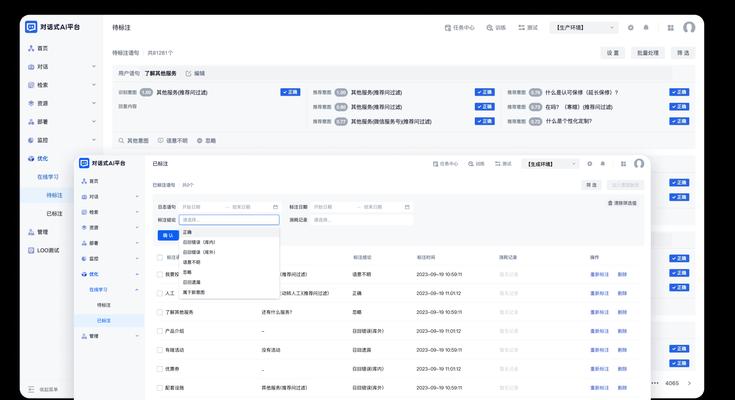The width and height of the screenshot is (735, 400).
Task: Click 清除筛选项 trash icon in the front window
Action: (610, 203)
